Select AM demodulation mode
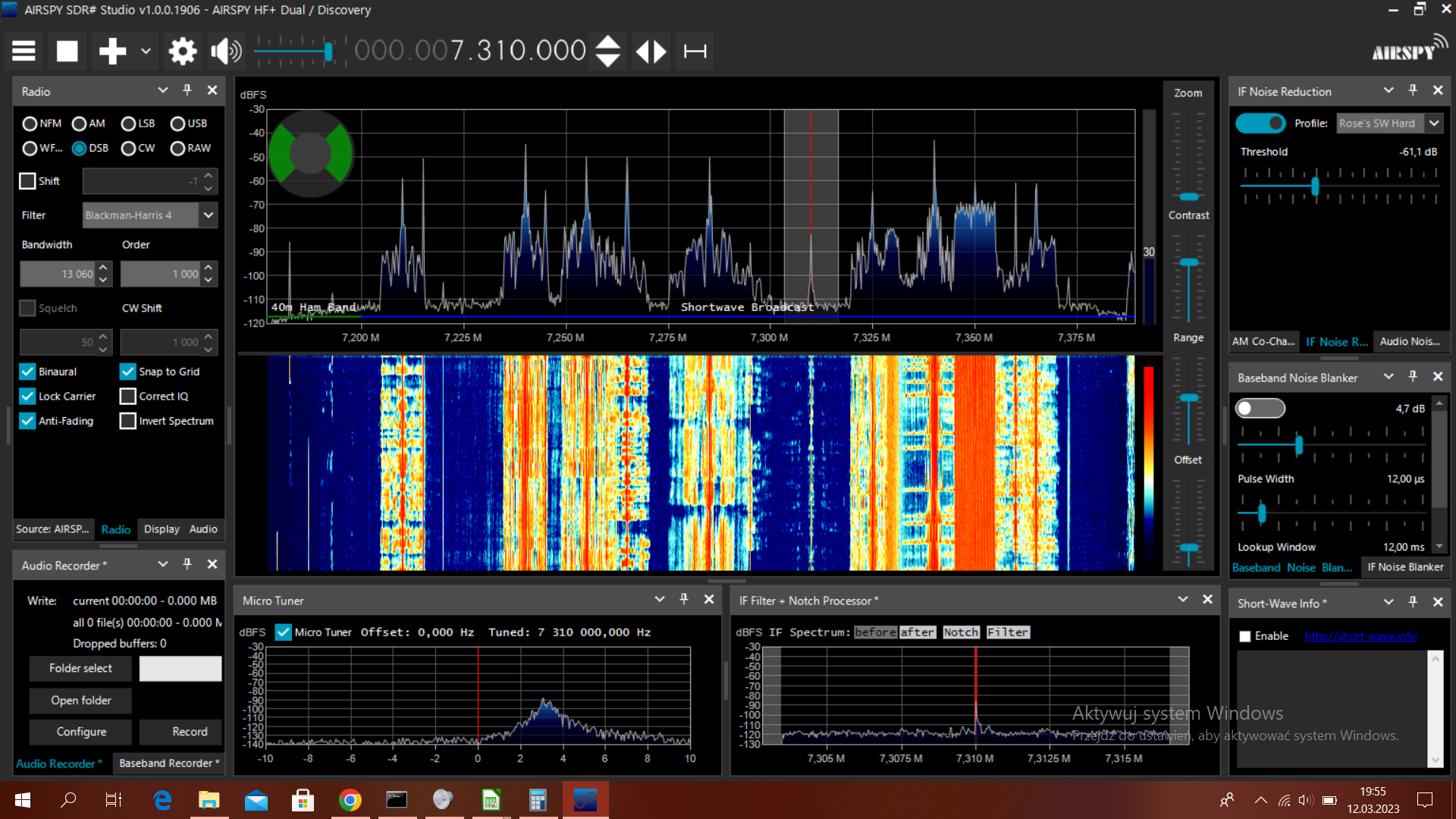The width and height of the screenshot is (1456, 819). click(x=89, y=124)
